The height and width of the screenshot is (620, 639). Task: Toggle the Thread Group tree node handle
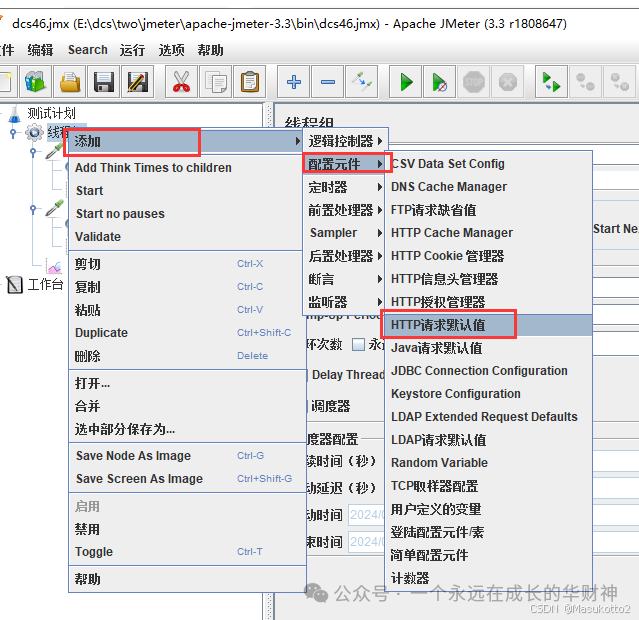tap(13, 133)
